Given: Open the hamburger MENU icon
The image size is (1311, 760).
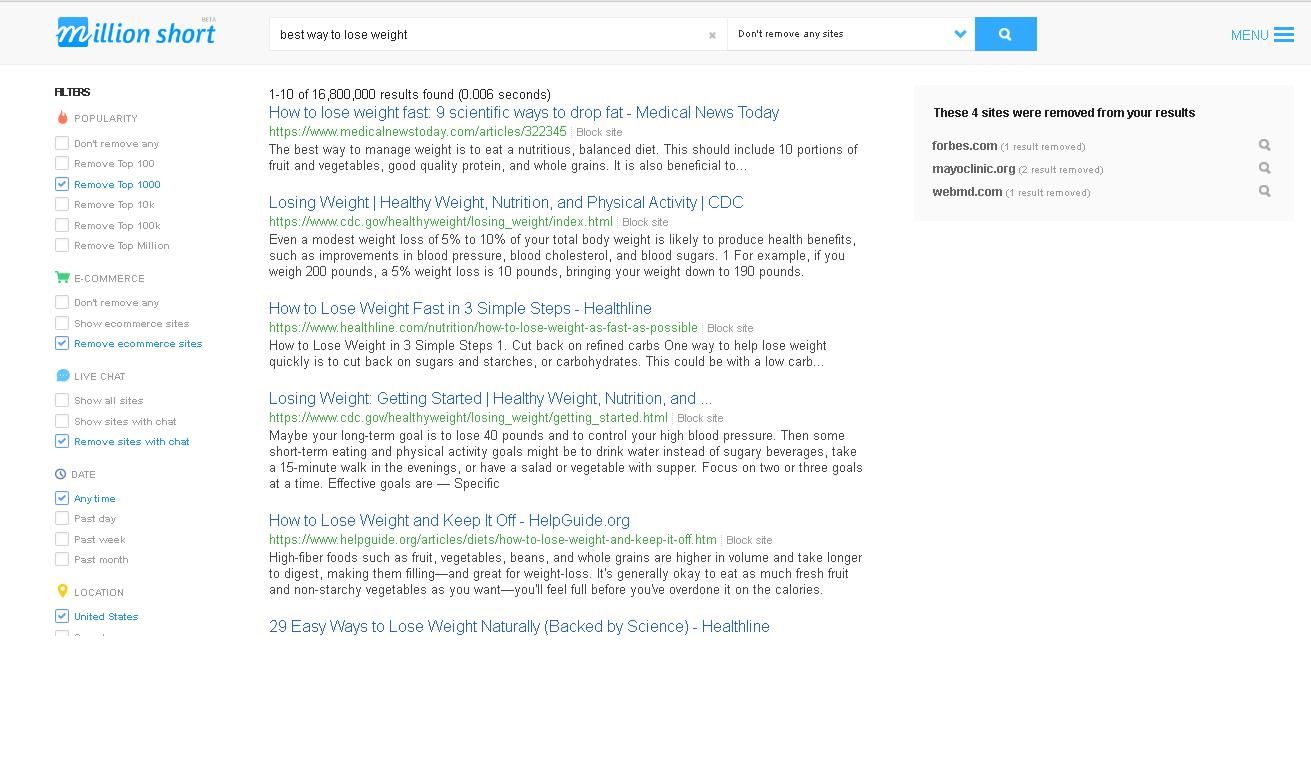Looking at the screenshot, I should tap(1284, 35).
